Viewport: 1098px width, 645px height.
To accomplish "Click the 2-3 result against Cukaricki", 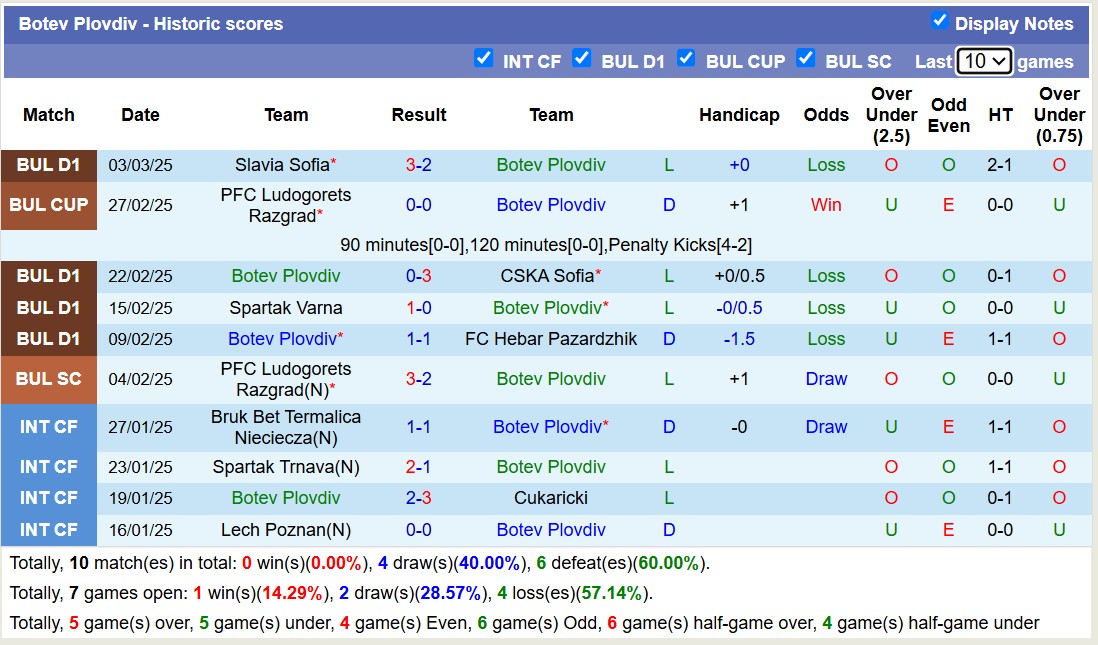I will (x=418, y=498).
